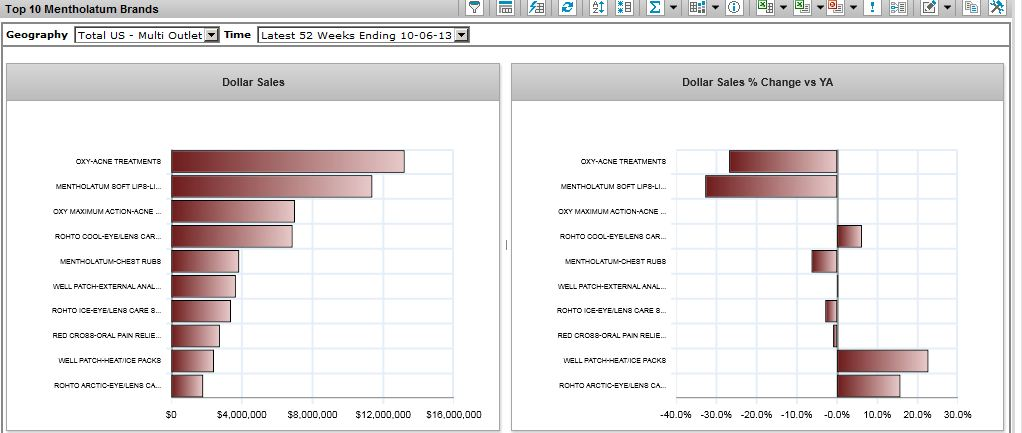Click the lightning bolt table icon
Viewport: 1022px width, 433px height.
[x=536, y=8]
